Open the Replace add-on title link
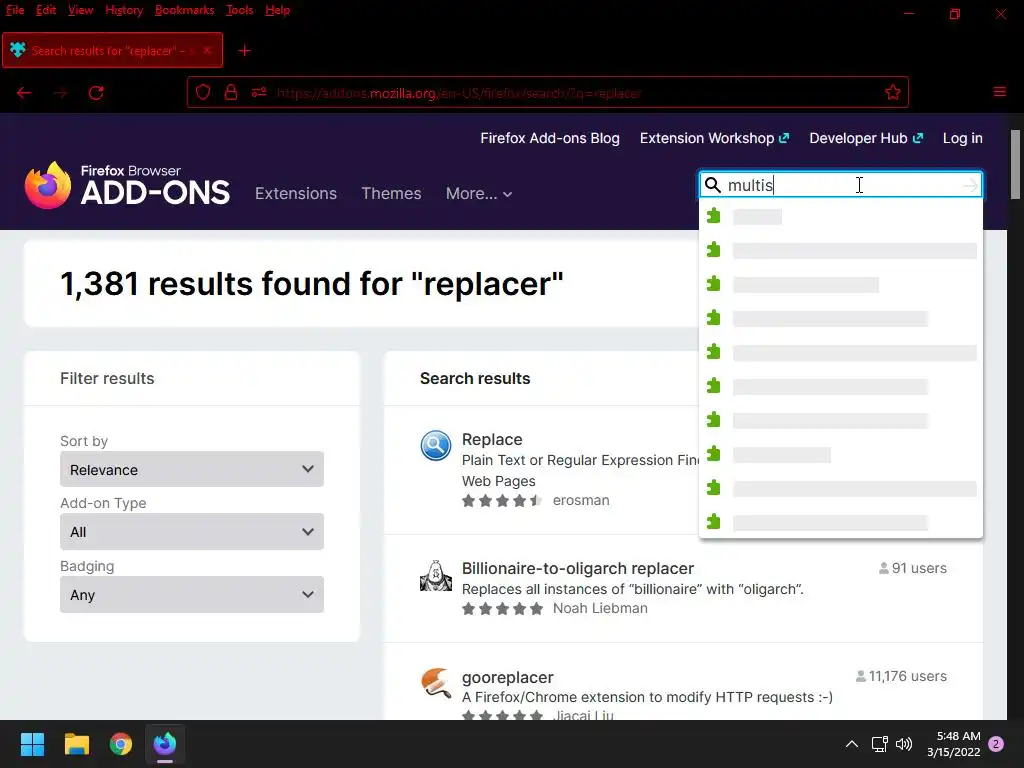Image resolution: width=1024 pixels, height=768 pixels. (492, 439)
